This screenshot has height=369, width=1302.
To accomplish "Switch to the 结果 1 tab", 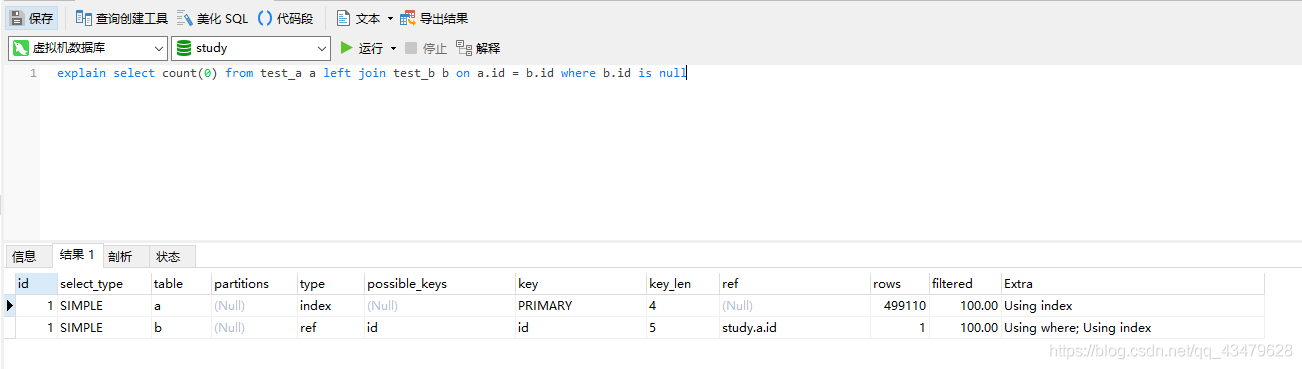I will [x=77, y=255].
